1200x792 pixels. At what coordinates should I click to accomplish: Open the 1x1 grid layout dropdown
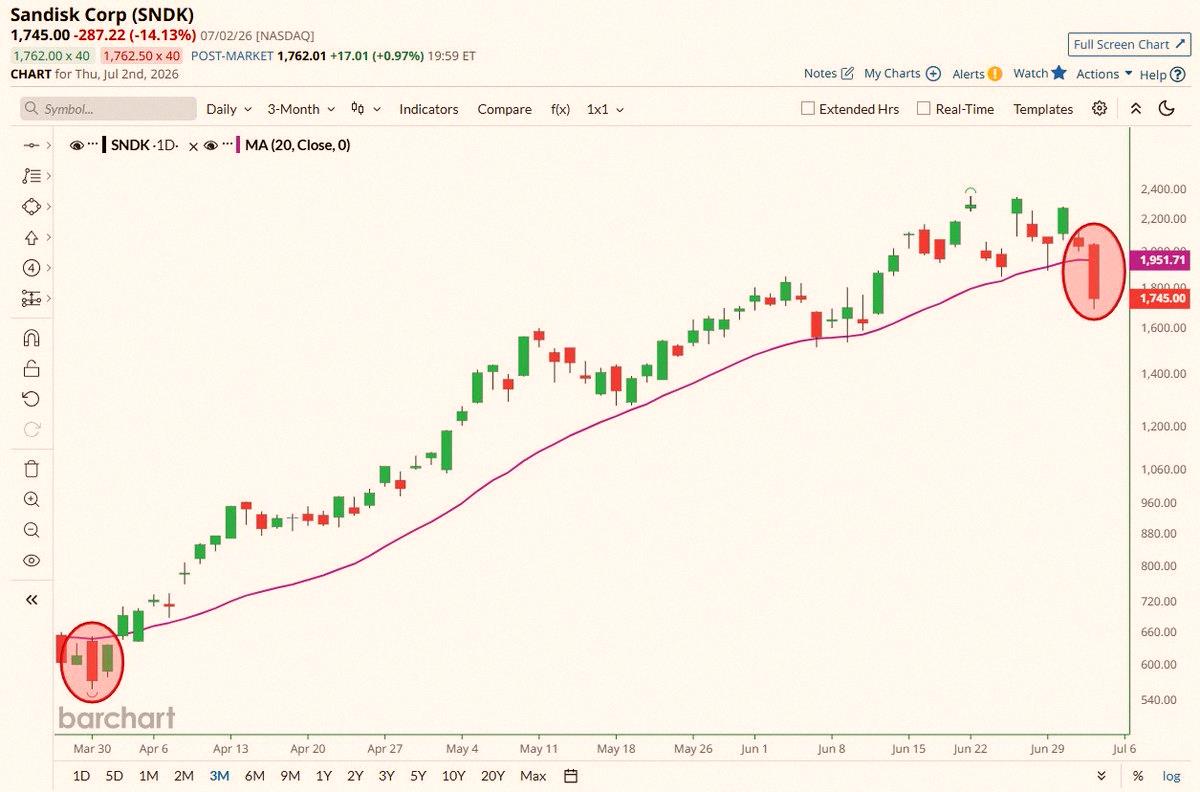tap(605, 109)
